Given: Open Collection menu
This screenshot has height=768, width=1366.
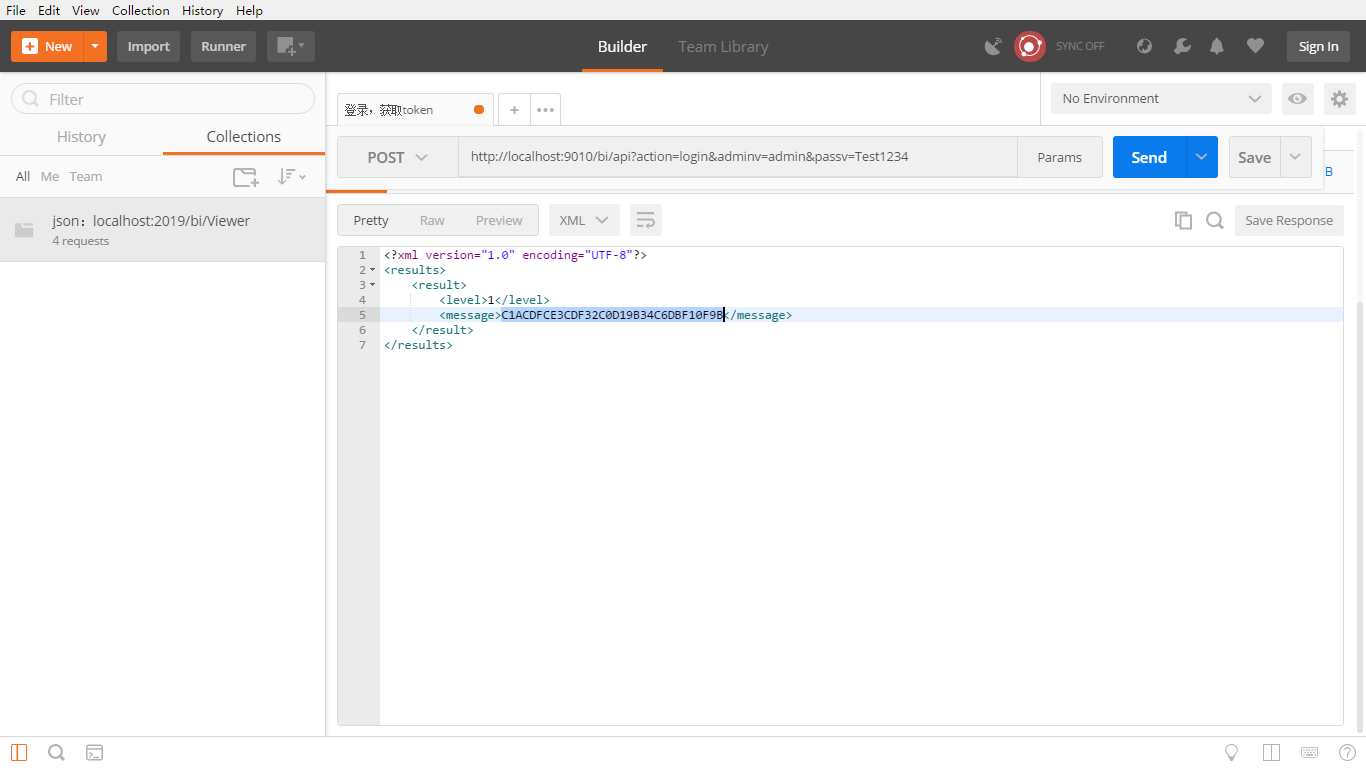Looking at the screenshot, I should tap(141, 10).
